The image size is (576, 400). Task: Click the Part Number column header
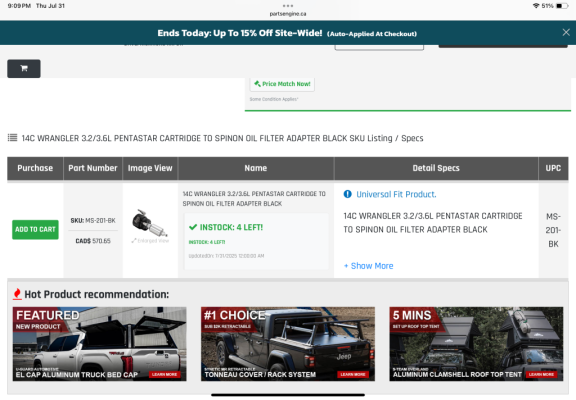[93, 168]
